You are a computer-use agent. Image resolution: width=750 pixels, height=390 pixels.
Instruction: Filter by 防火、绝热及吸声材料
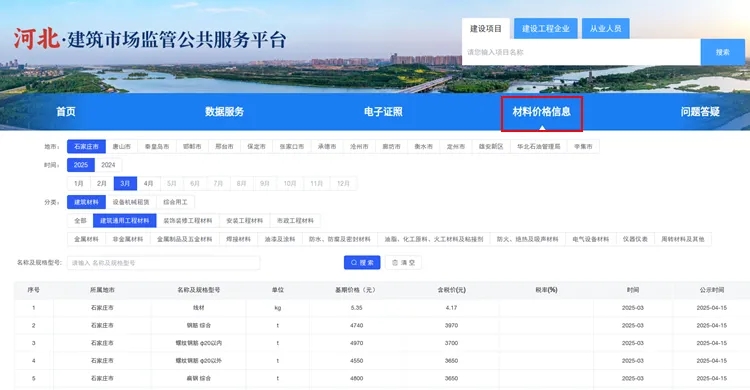528,239
